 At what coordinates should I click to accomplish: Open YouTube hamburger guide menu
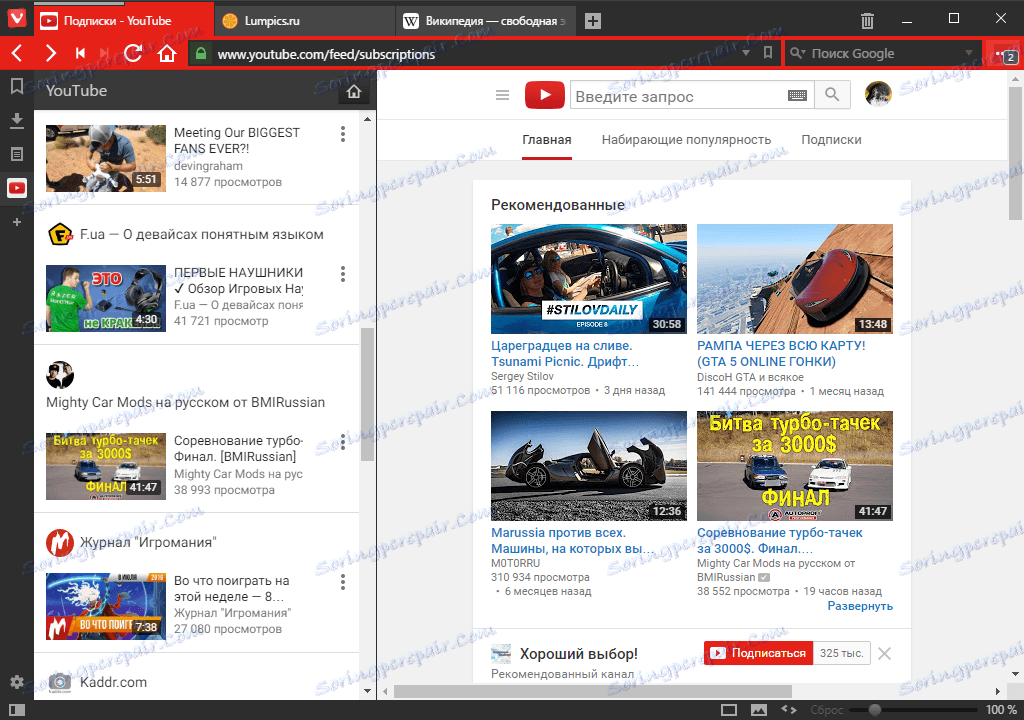(x=502, y=95)
